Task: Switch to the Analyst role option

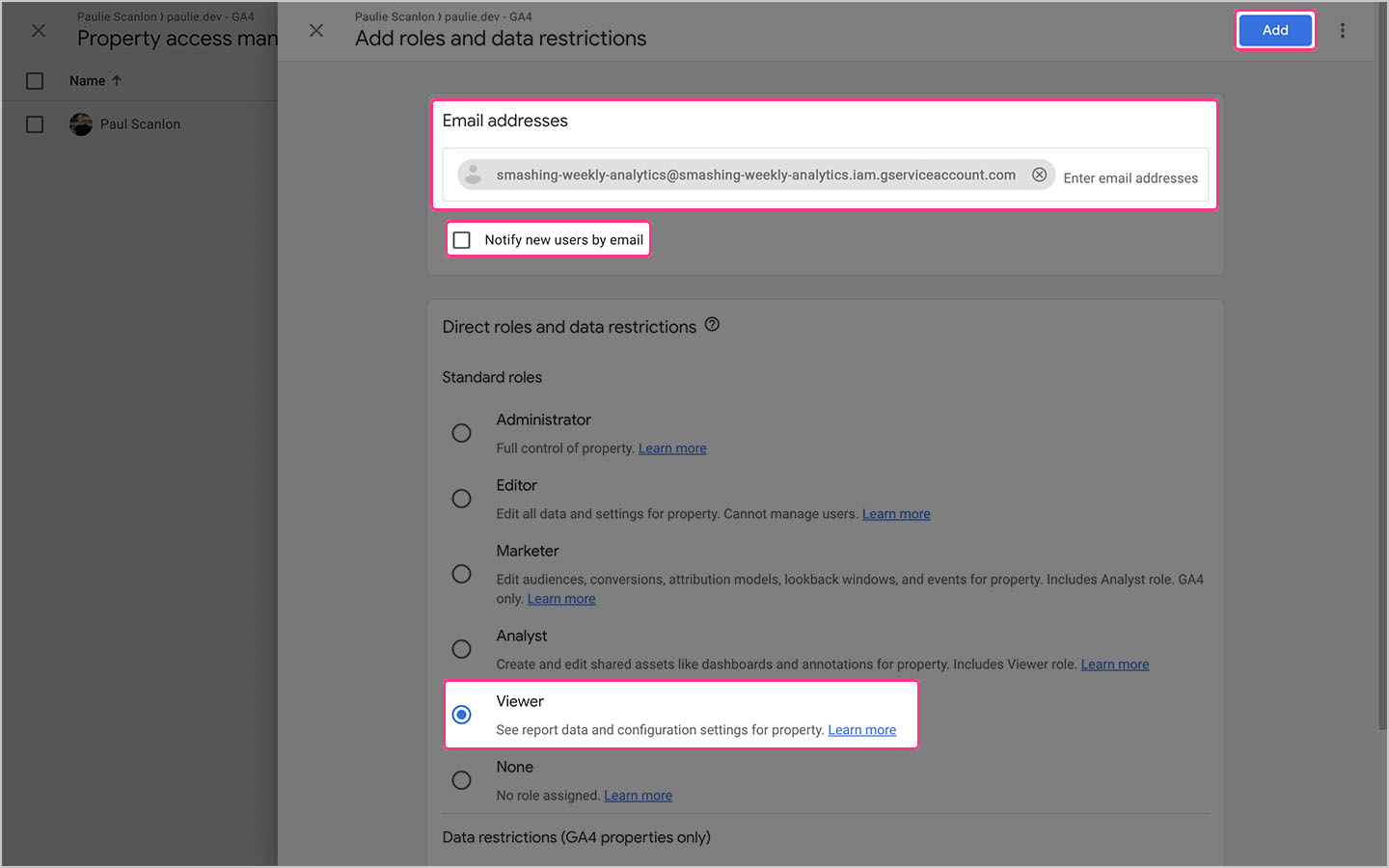Action: click(461, 648)
